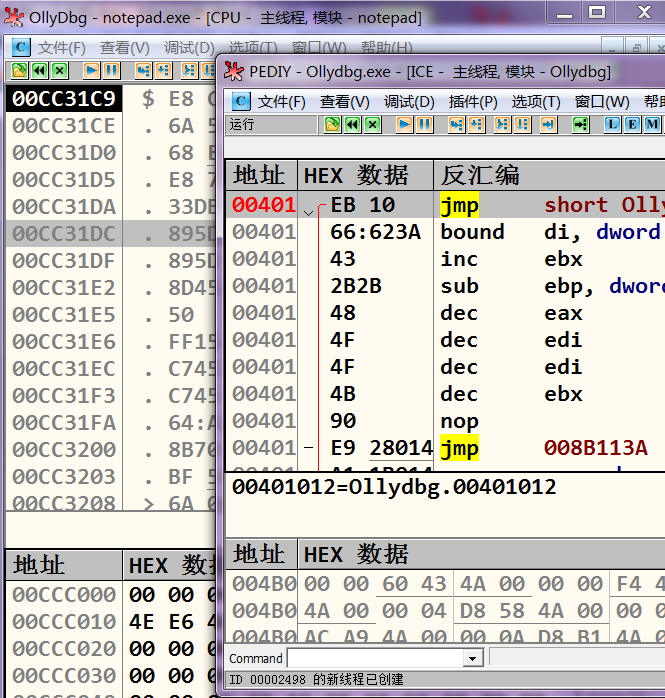Click the Step into icon in PEDIY toolbar

(456, 125)
